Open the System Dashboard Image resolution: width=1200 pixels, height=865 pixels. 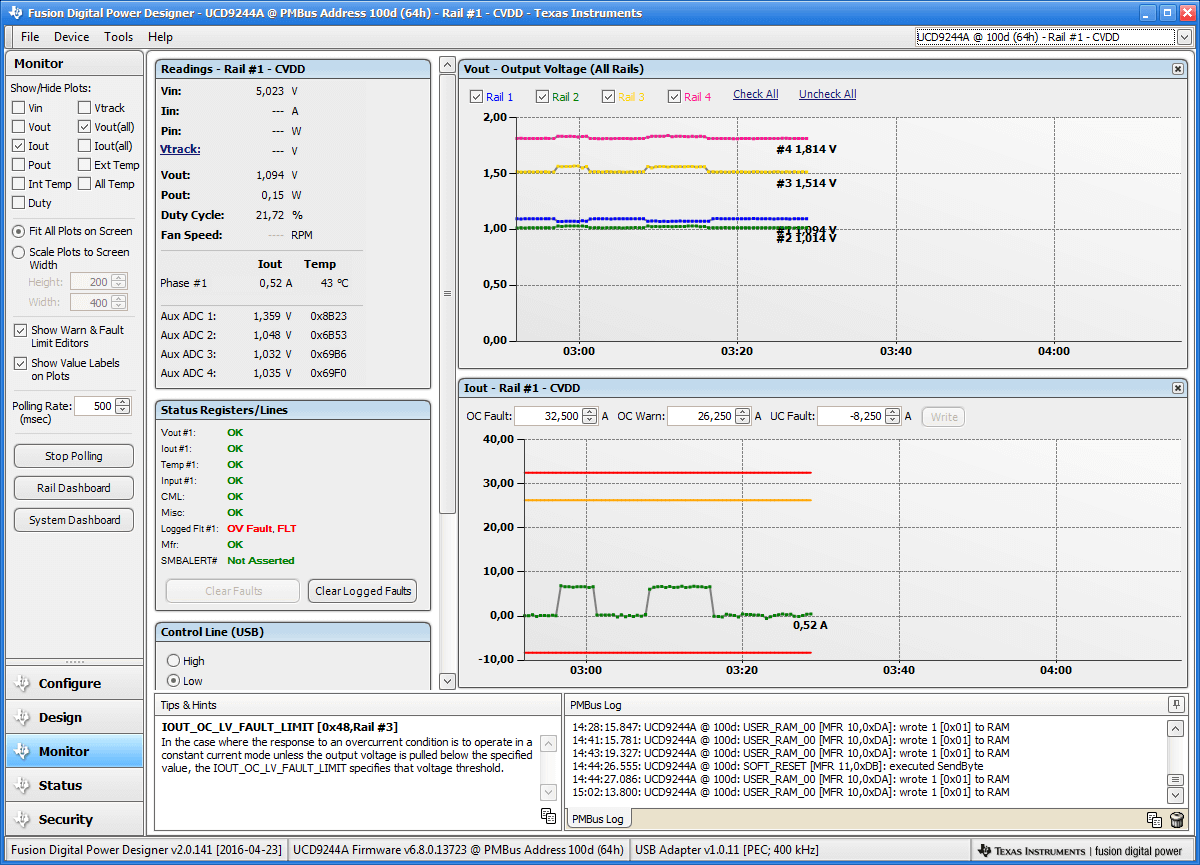coord(74,520)
